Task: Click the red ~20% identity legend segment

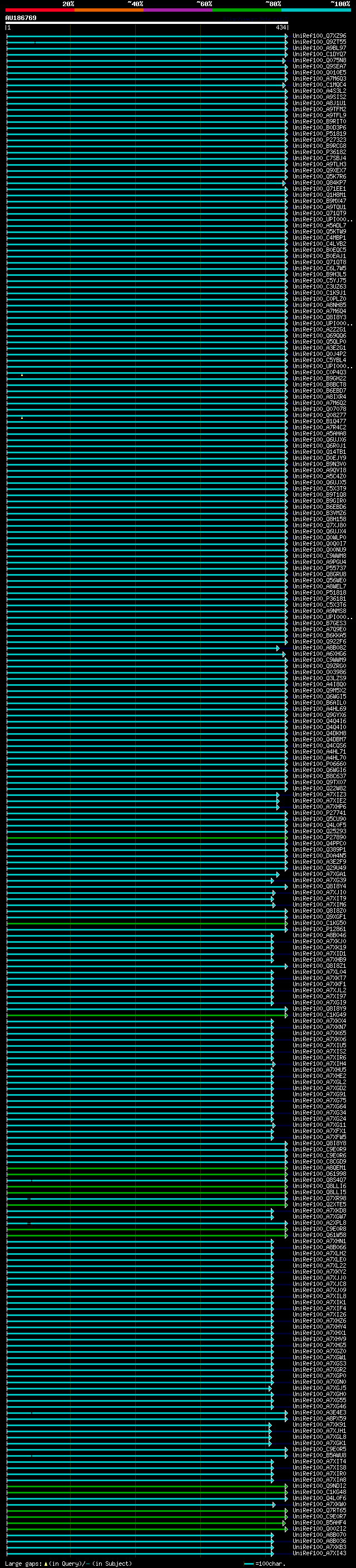Action: click(39, 10)
